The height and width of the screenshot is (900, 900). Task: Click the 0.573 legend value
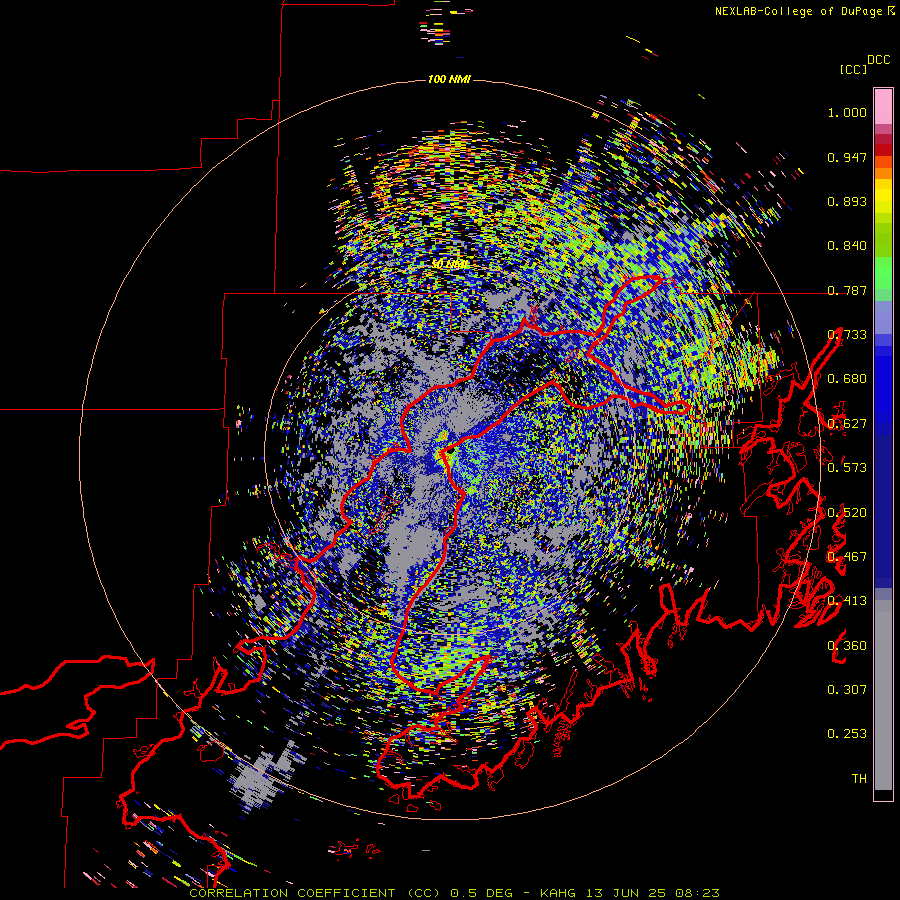click(847, 468)
